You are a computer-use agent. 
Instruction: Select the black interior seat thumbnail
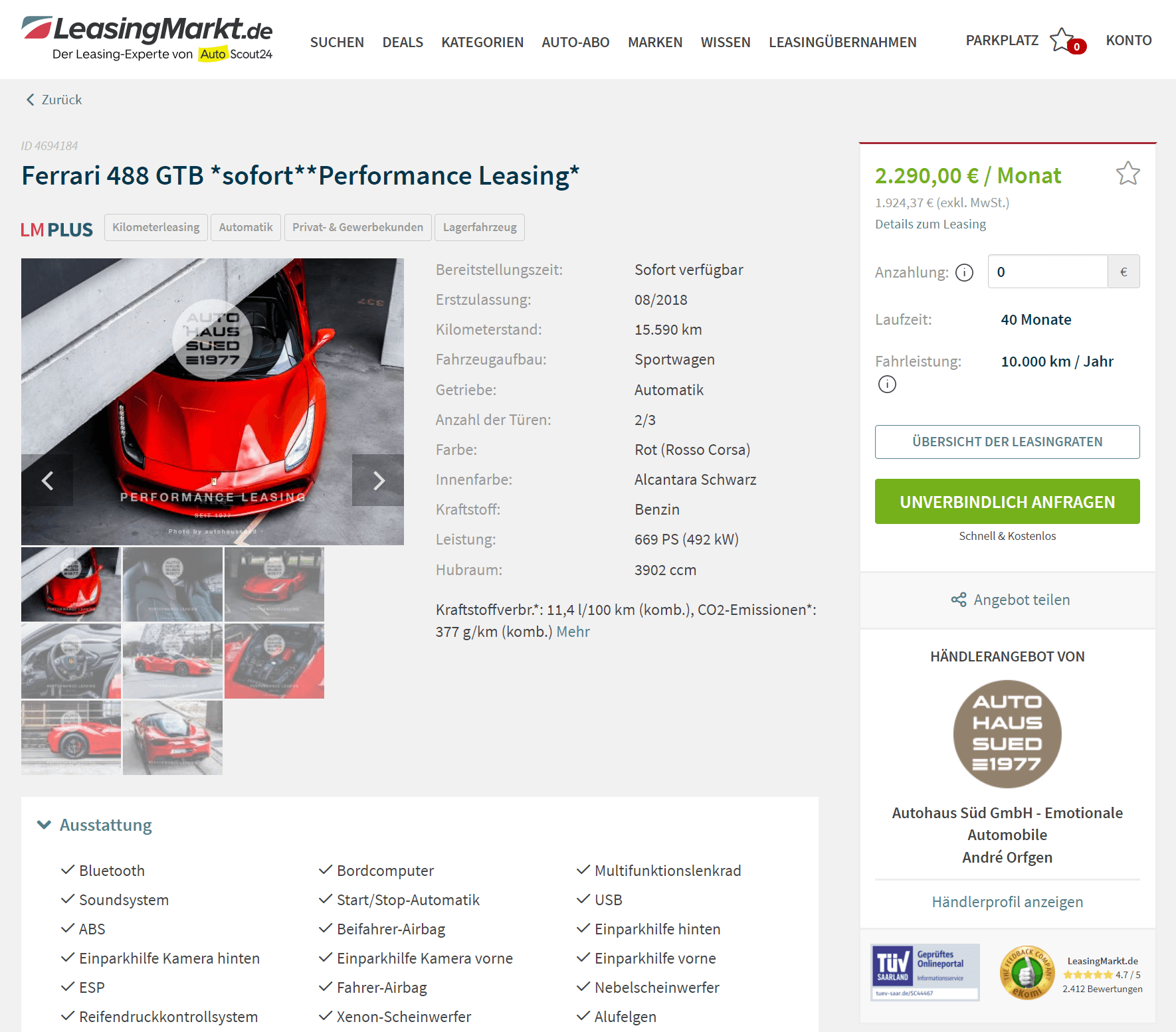[x=173, y=584]
